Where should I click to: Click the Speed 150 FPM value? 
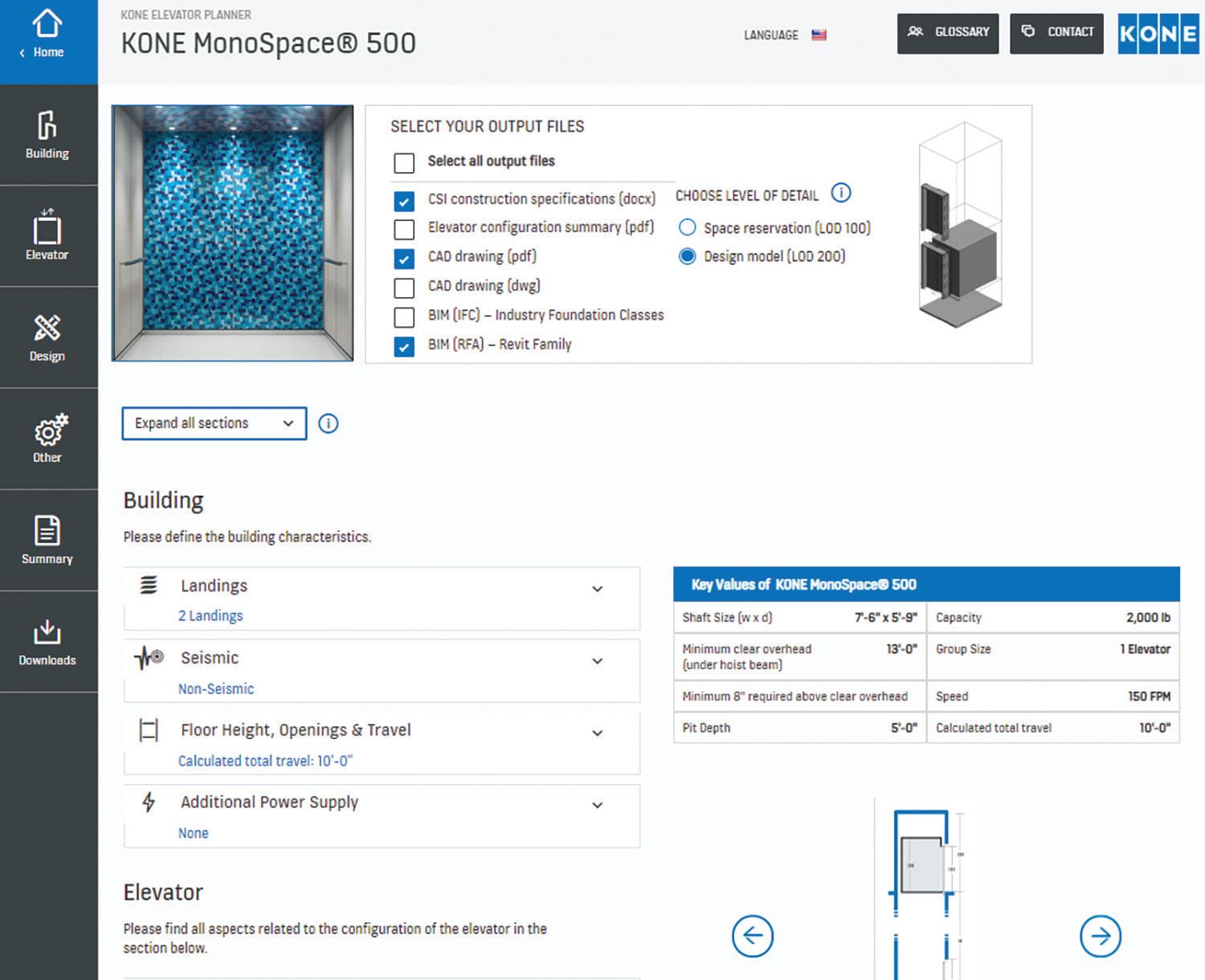pos(1149,696)
